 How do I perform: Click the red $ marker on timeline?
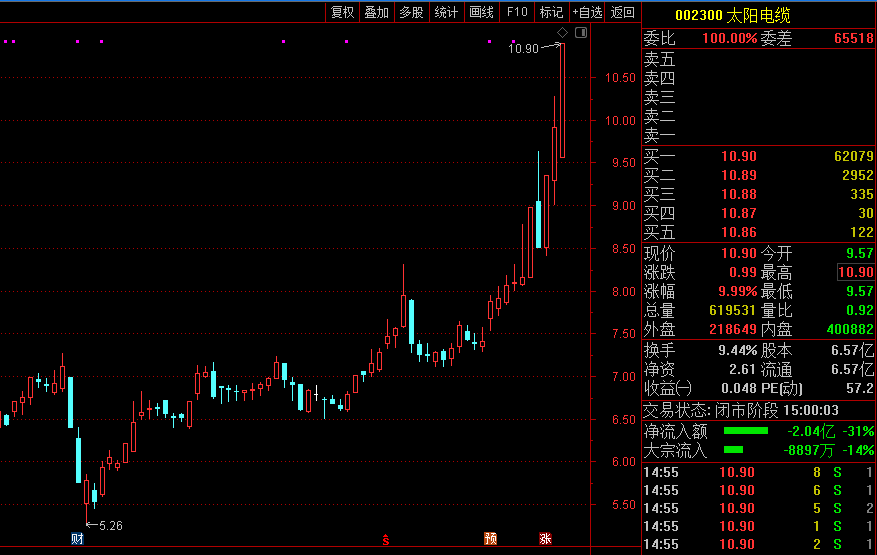pos(386,540)
